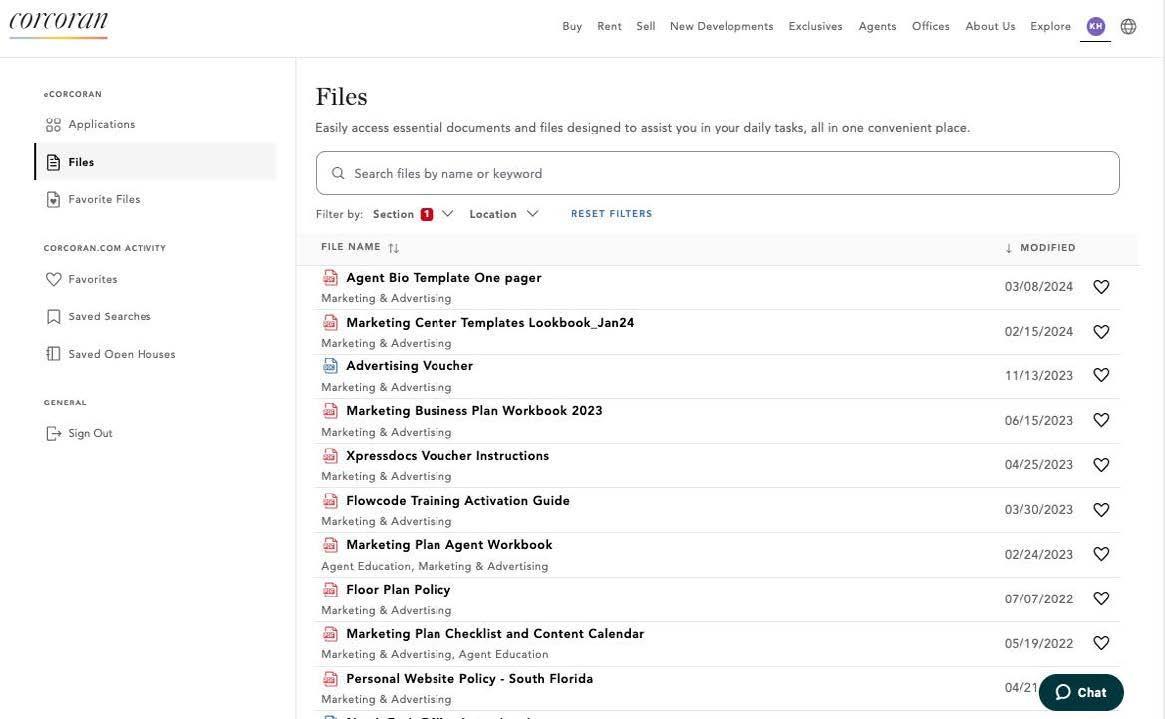Click PDF icon for Agent Bio Template
This screenshot has width=1165, height=719.
pyautogui.click(x=330, y=278)
